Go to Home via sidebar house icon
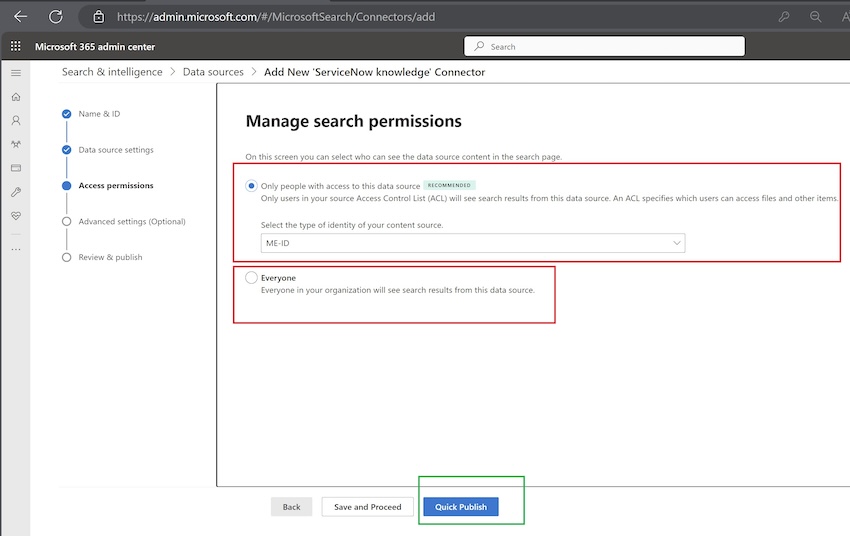 tap(16, 97)
